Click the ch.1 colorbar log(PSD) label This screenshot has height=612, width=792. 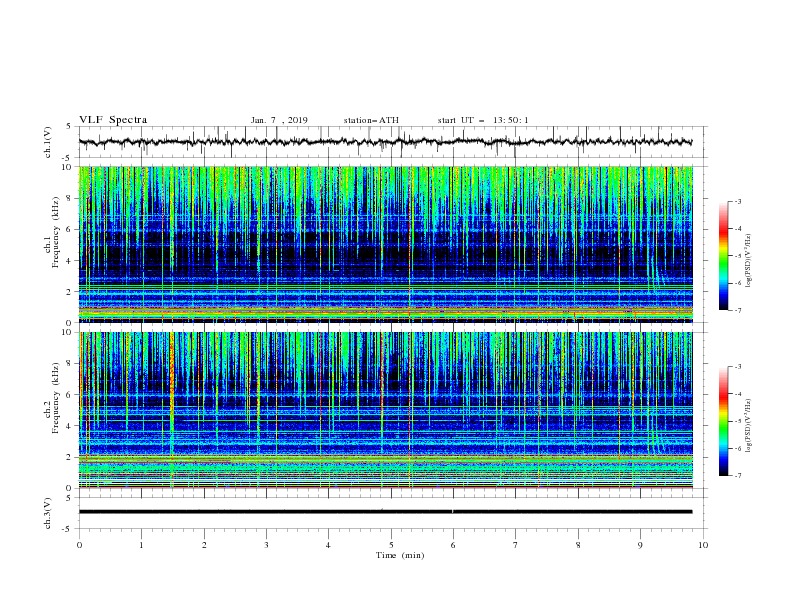(748, 261)
